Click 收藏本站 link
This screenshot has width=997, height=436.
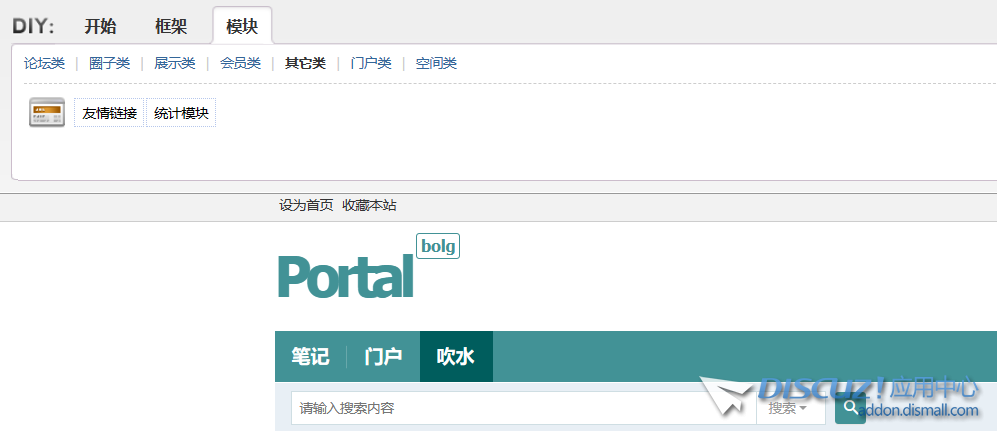pyautogui.click(x=369, y=205)
